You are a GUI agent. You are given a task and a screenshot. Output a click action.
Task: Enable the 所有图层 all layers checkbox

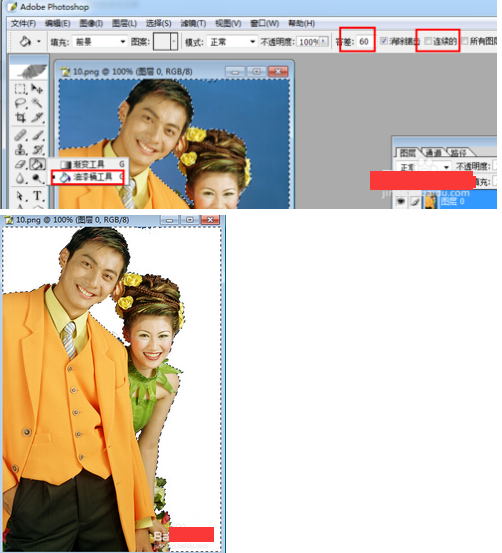pos(465,41)
